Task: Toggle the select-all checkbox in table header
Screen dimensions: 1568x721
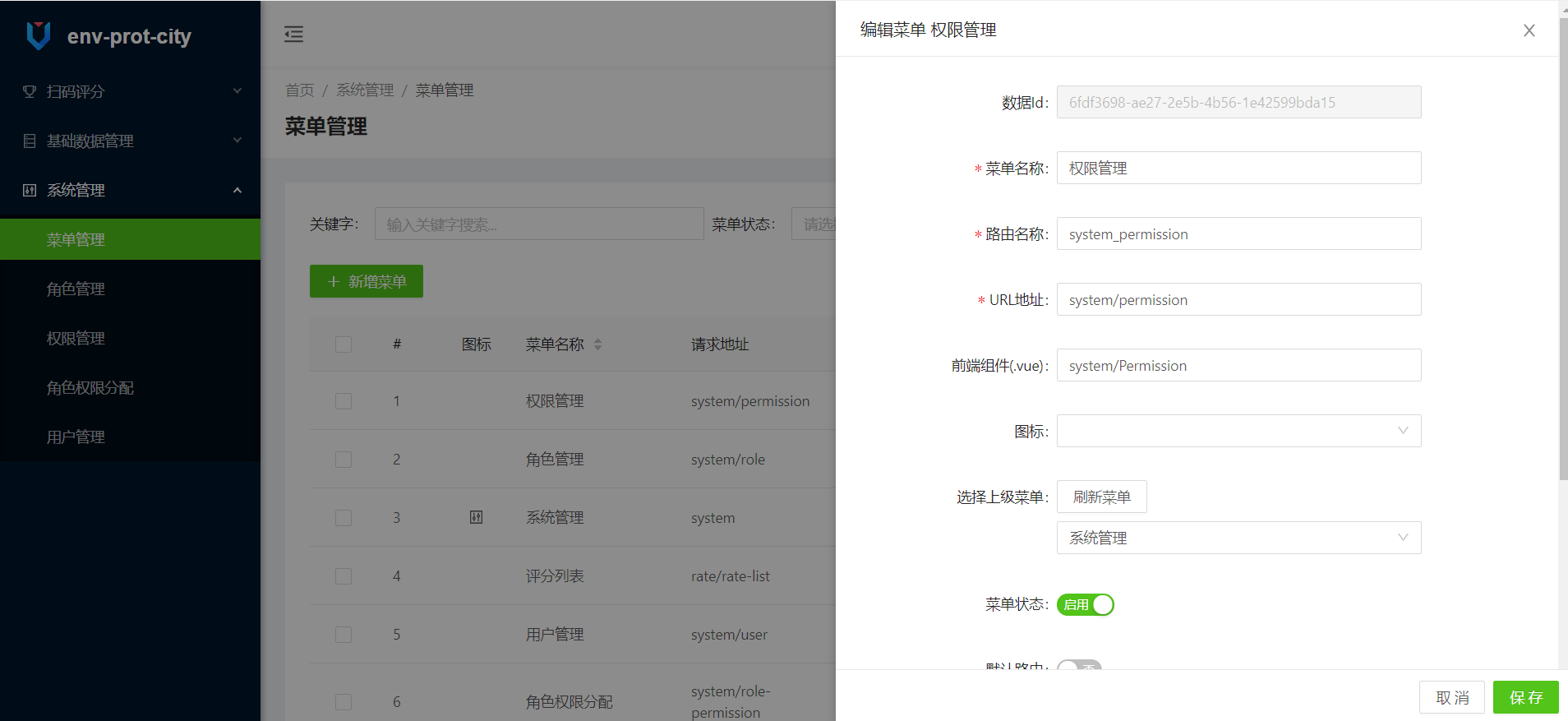Action: click(x=344, y=344)
